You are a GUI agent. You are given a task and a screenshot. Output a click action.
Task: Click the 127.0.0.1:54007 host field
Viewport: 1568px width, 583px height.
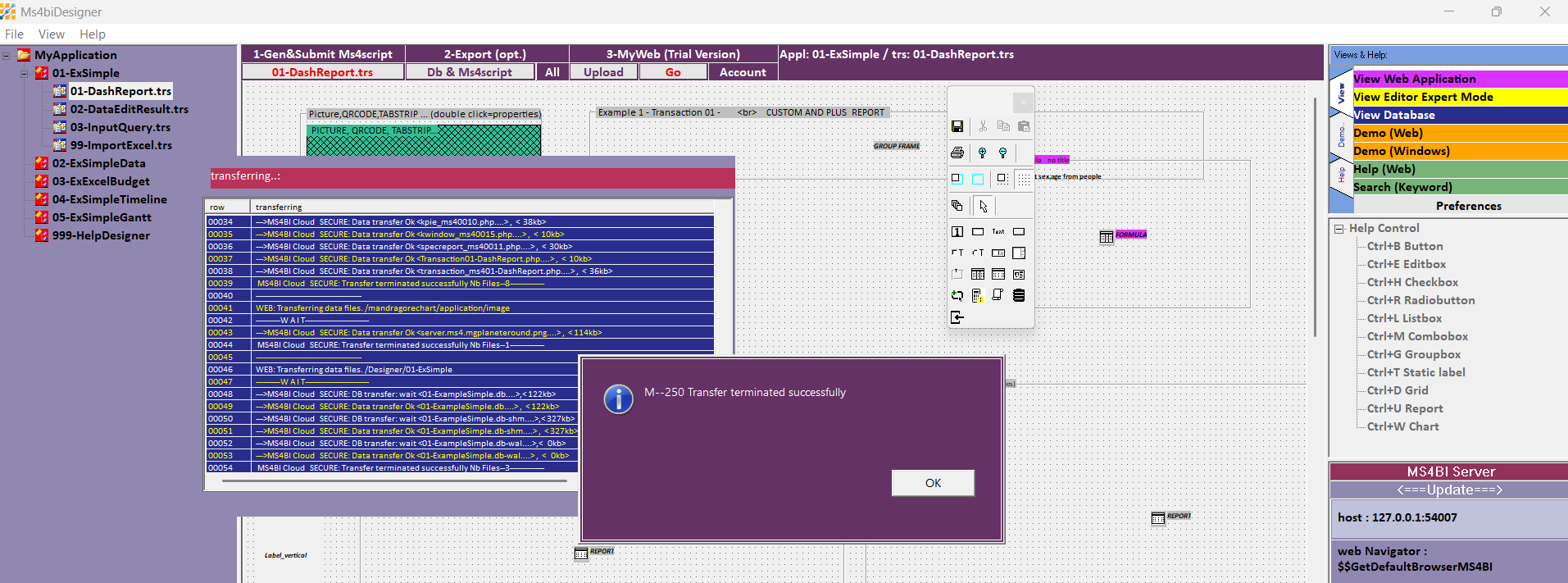pyautogui.click(x=1449, y=517)
